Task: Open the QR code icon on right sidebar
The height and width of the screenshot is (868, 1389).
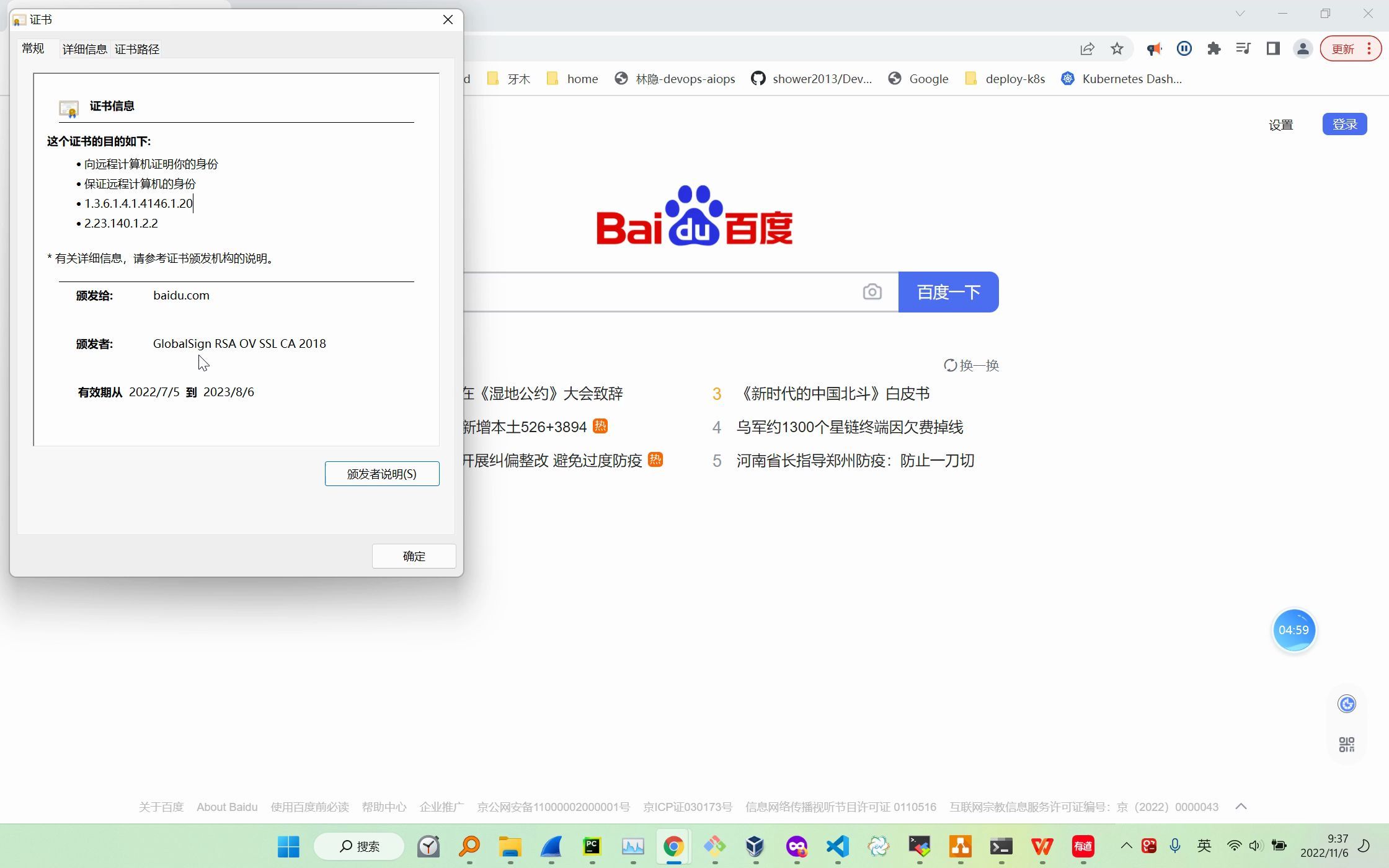Action: pos(1346,744)
